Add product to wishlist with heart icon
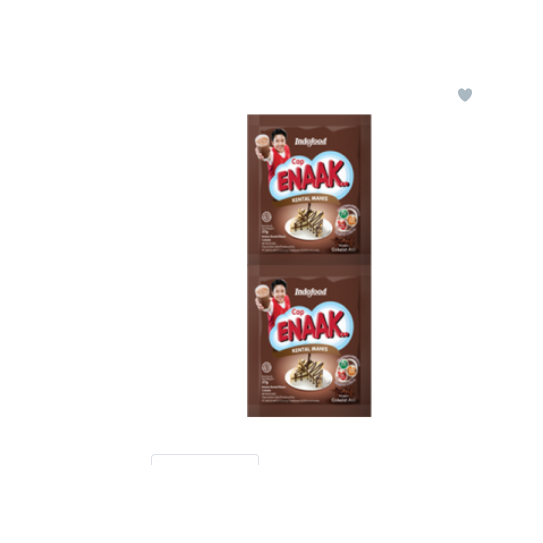The width and height of the screenshot is (543, 543). (x=465, y=95)
